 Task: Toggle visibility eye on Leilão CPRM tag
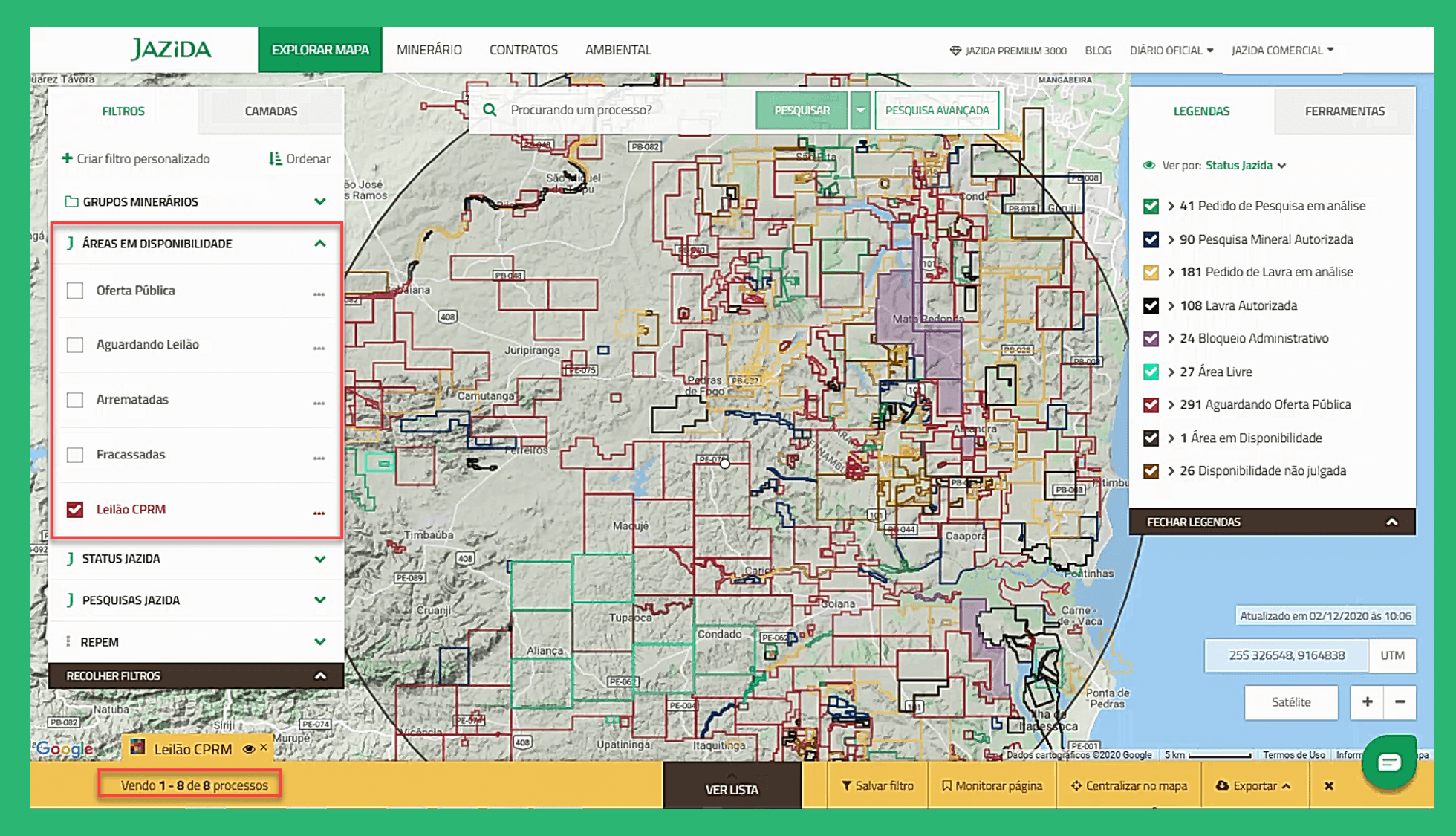[x=249, y=749]
